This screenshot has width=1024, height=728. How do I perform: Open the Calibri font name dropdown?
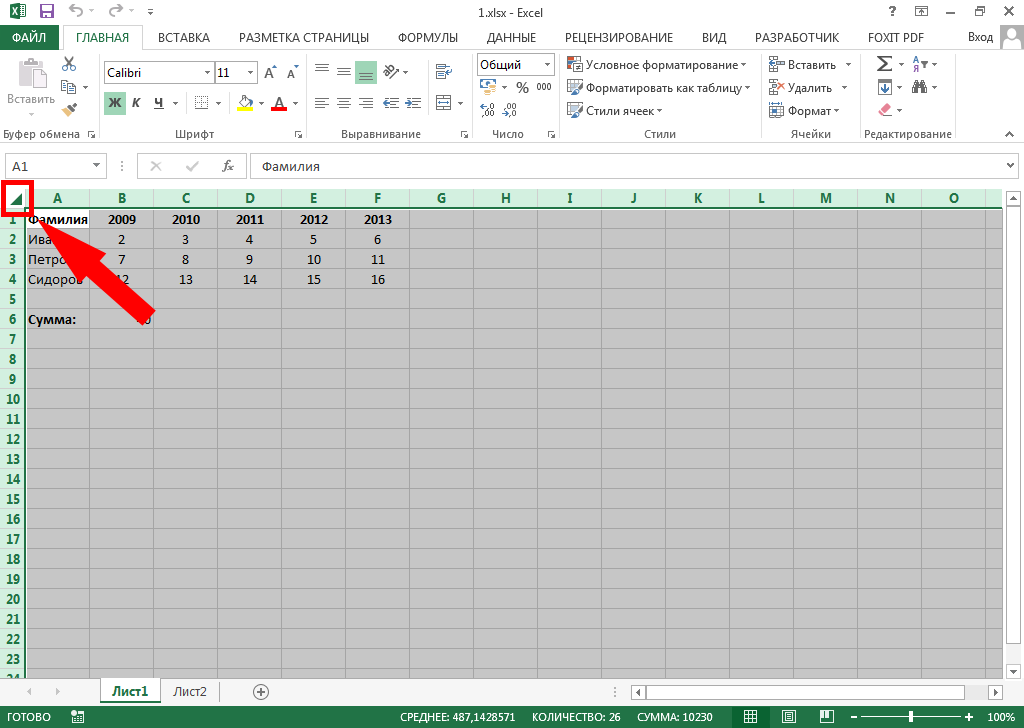coord(207,73)
